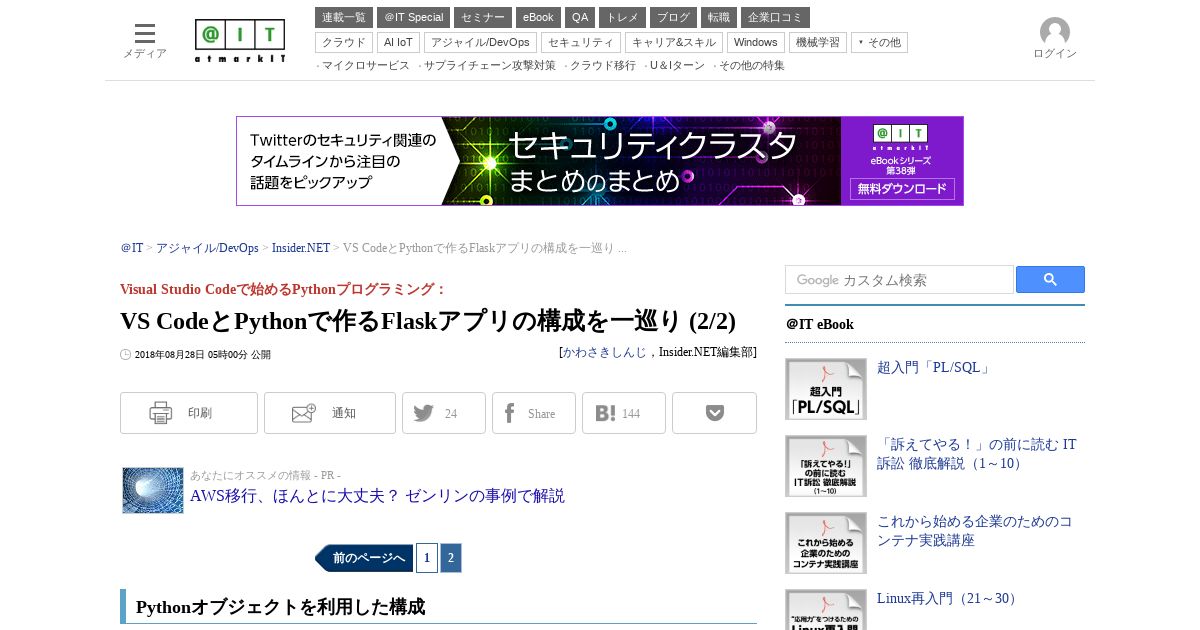Print article via 印刷 button
The height and width of the screenshot is (630, 1200).
189,413
